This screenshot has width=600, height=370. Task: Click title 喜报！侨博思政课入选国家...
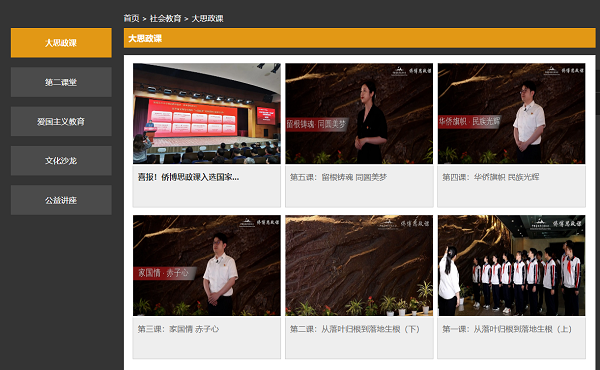click(x=188, y=177)
